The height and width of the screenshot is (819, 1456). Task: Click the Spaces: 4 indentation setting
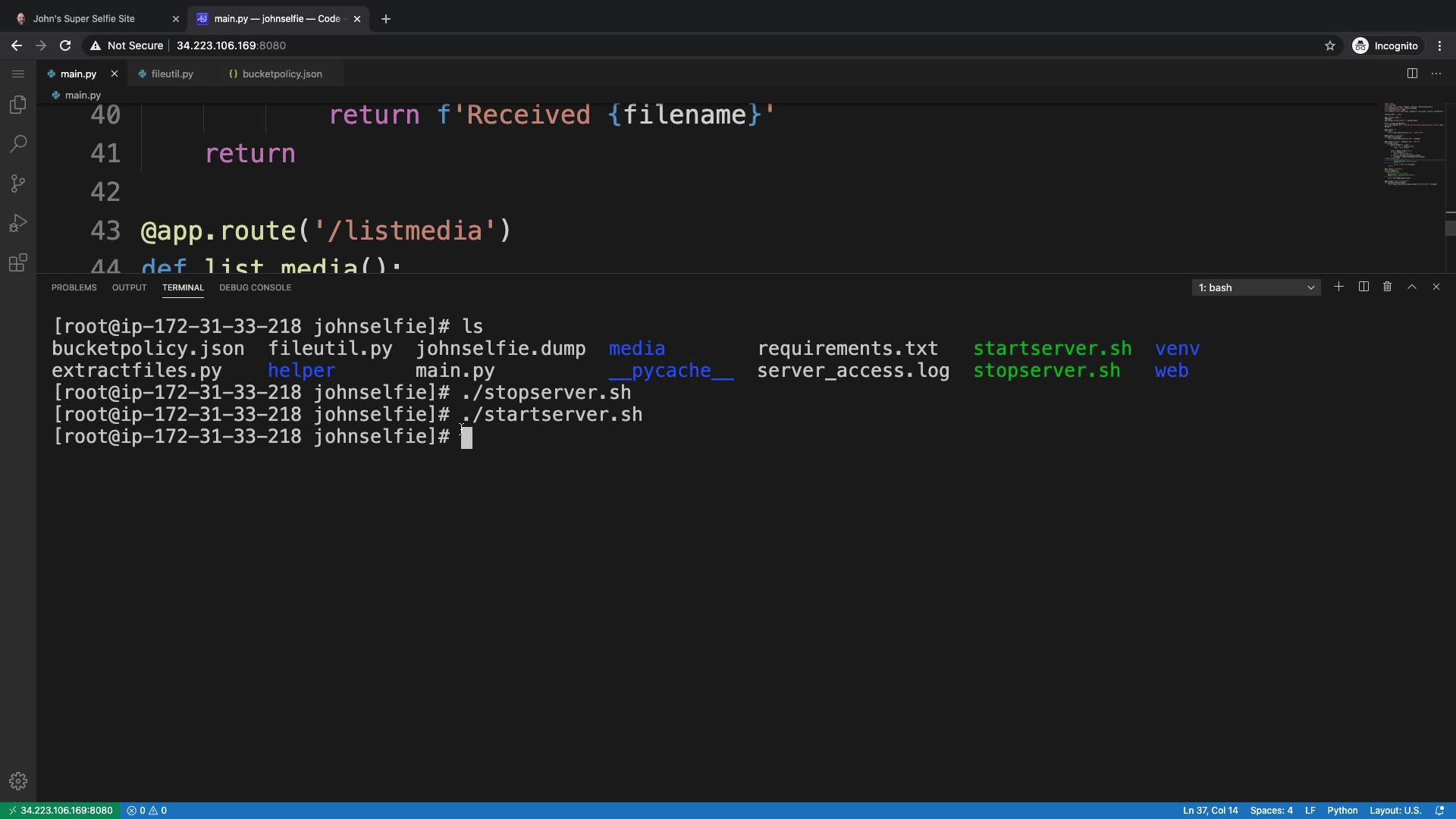coord(1271,810)
